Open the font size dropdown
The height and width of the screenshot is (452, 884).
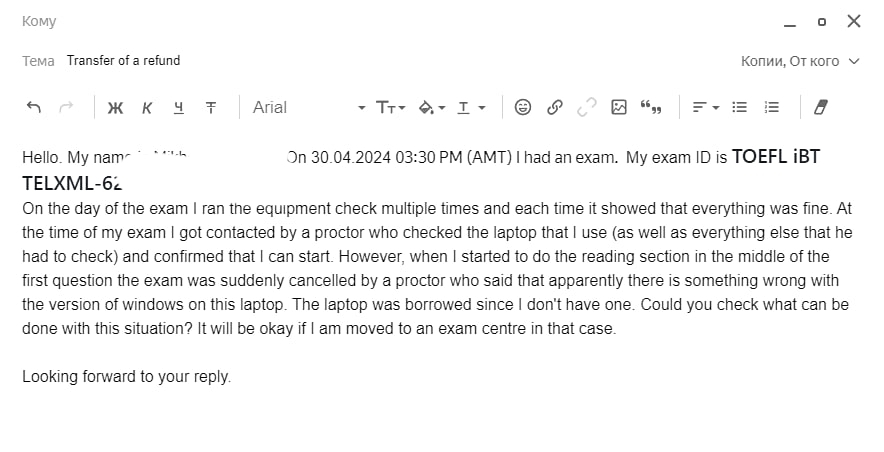tap(390, 108)
